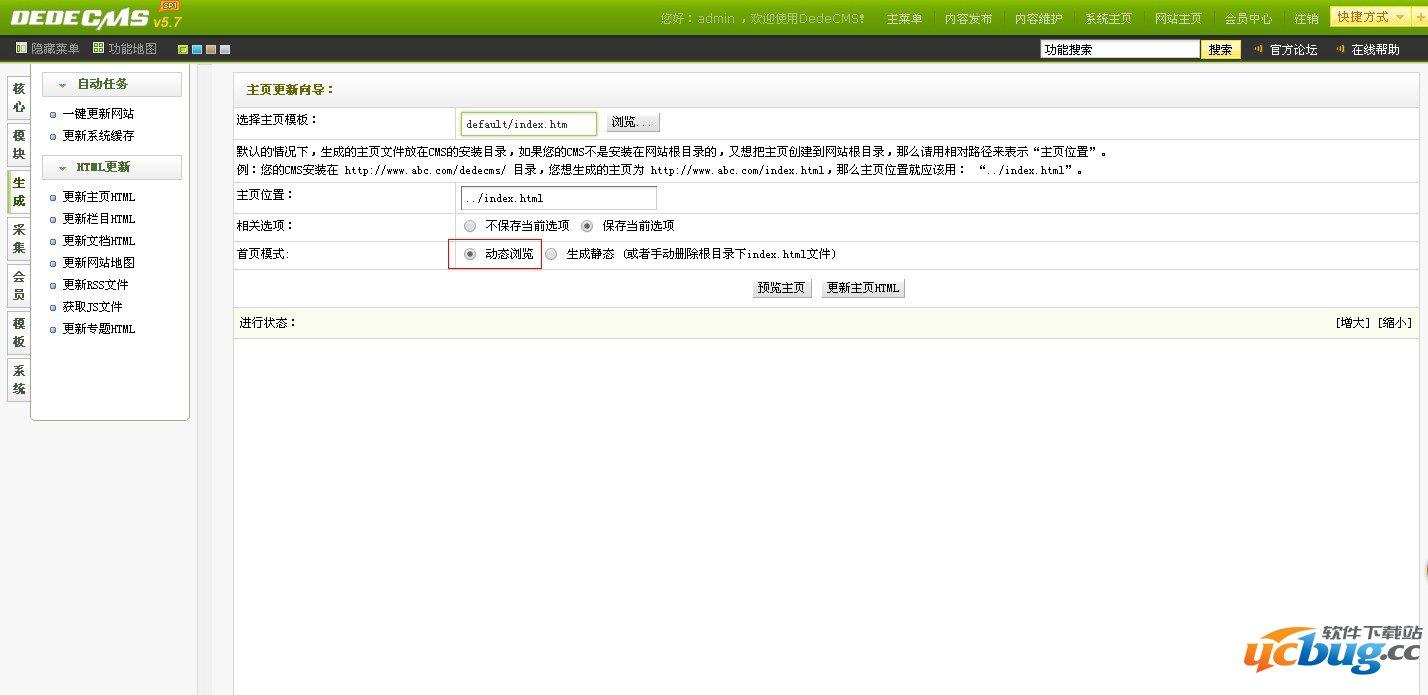The width and height of the screenshot is (1428, 695).
Task: Open 更新主页HTML in sidebar
Action: (99, 197)
